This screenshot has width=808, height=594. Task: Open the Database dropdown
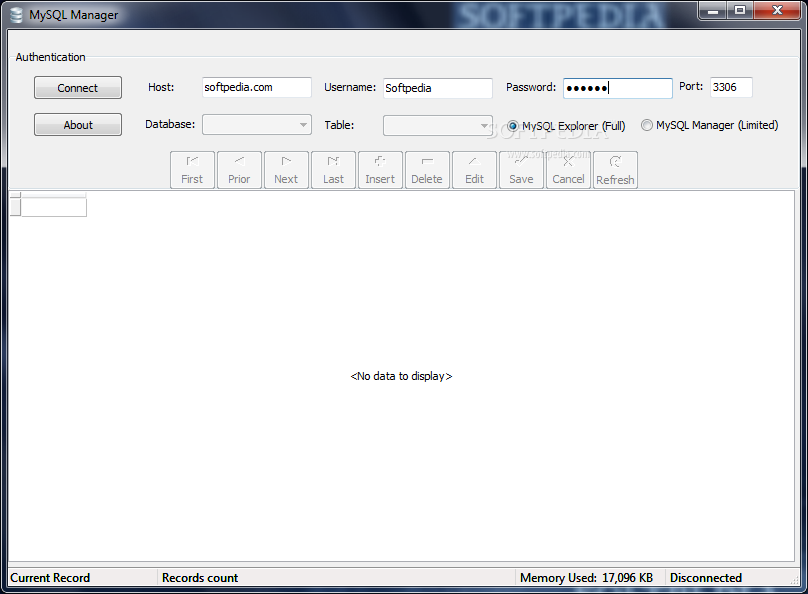pyautogui.click(x=257, y=125)
